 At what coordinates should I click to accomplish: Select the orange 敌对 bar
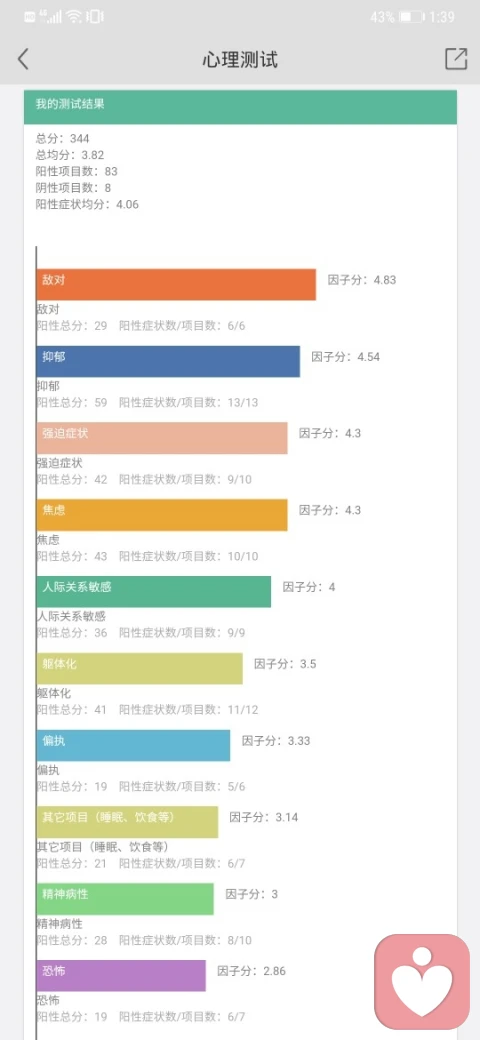point(176,285)
